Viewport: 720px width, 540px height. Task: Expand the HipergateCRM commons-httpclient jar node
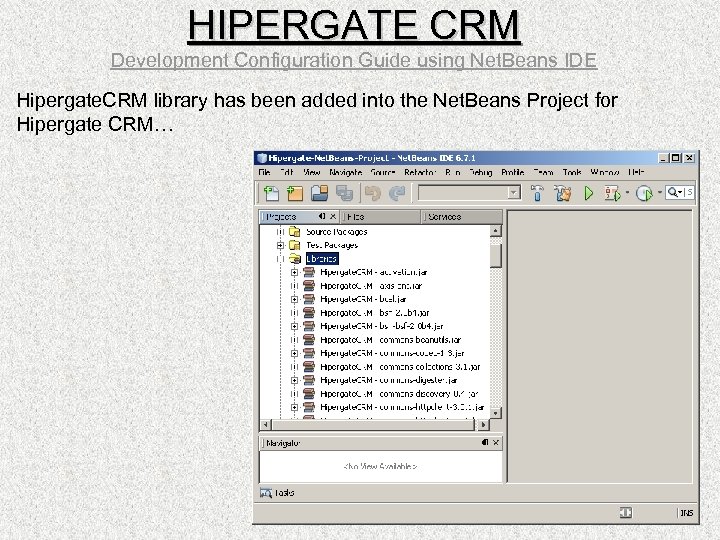[x=295, y=407]
